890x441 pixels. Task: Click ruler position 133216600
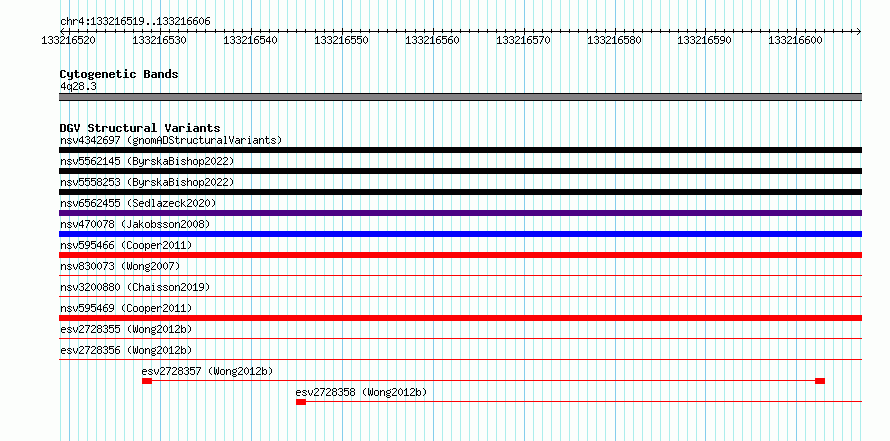tap(795, 40)
